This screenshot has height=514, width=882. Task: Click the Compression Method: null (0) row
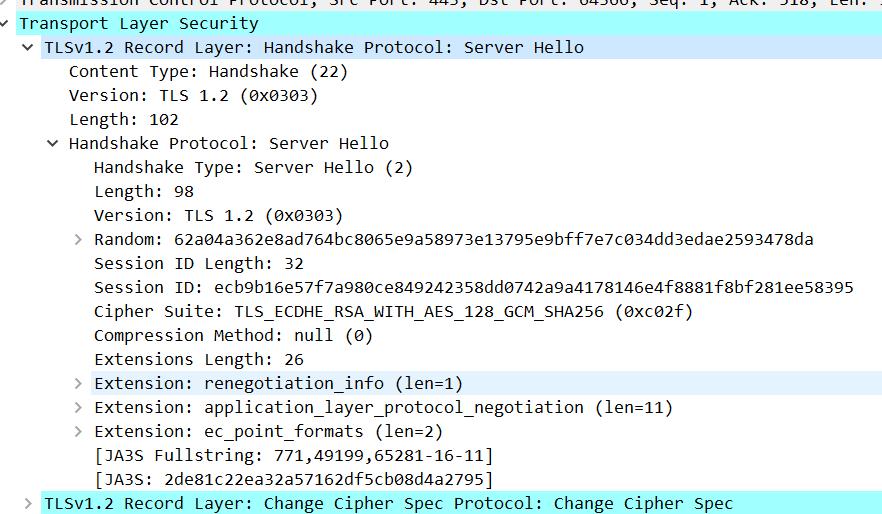[233, 335]
